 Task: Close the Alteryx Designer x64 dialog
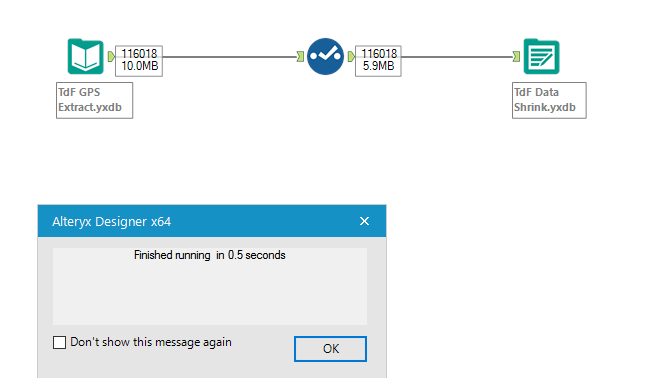pyautogui.click(x=364, y=221)
